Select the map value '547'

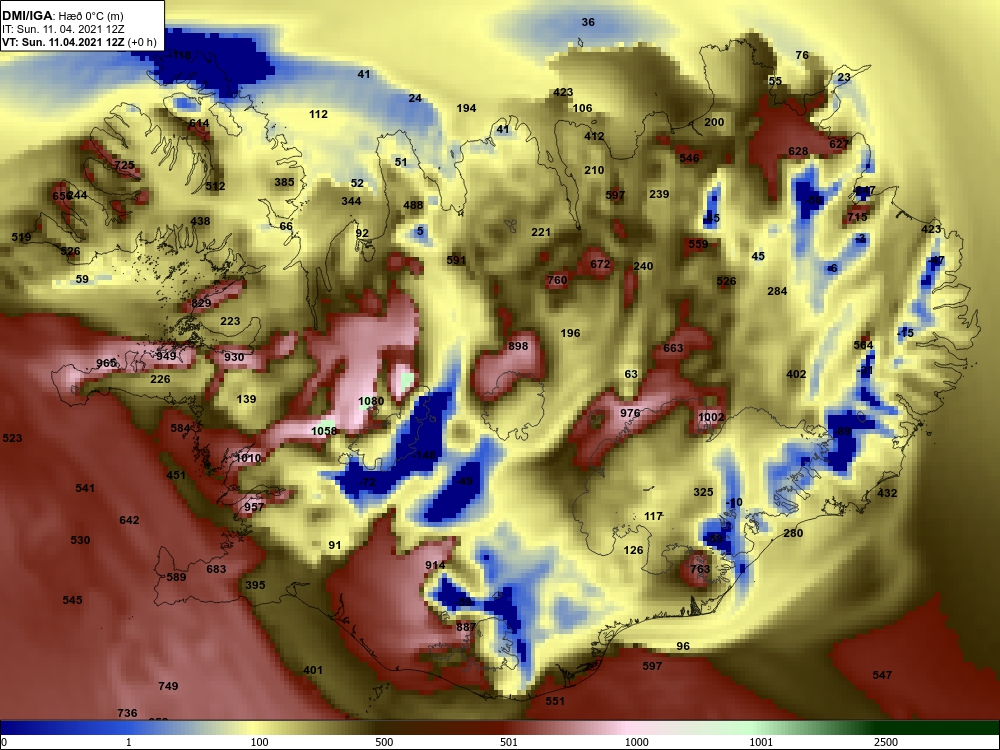click(882, 675)
